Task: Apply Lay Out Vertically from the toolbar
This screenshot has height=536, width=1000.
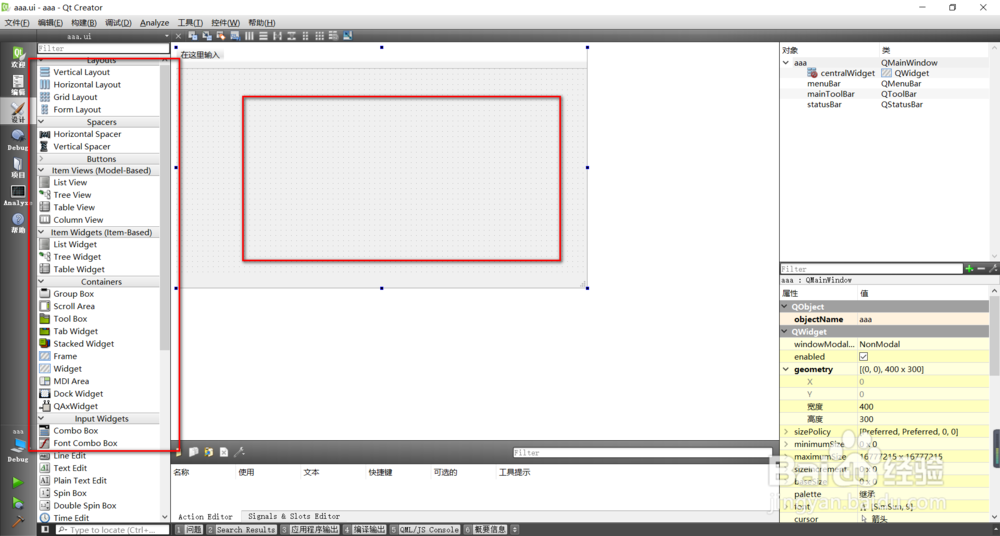Action: (263, 36)
